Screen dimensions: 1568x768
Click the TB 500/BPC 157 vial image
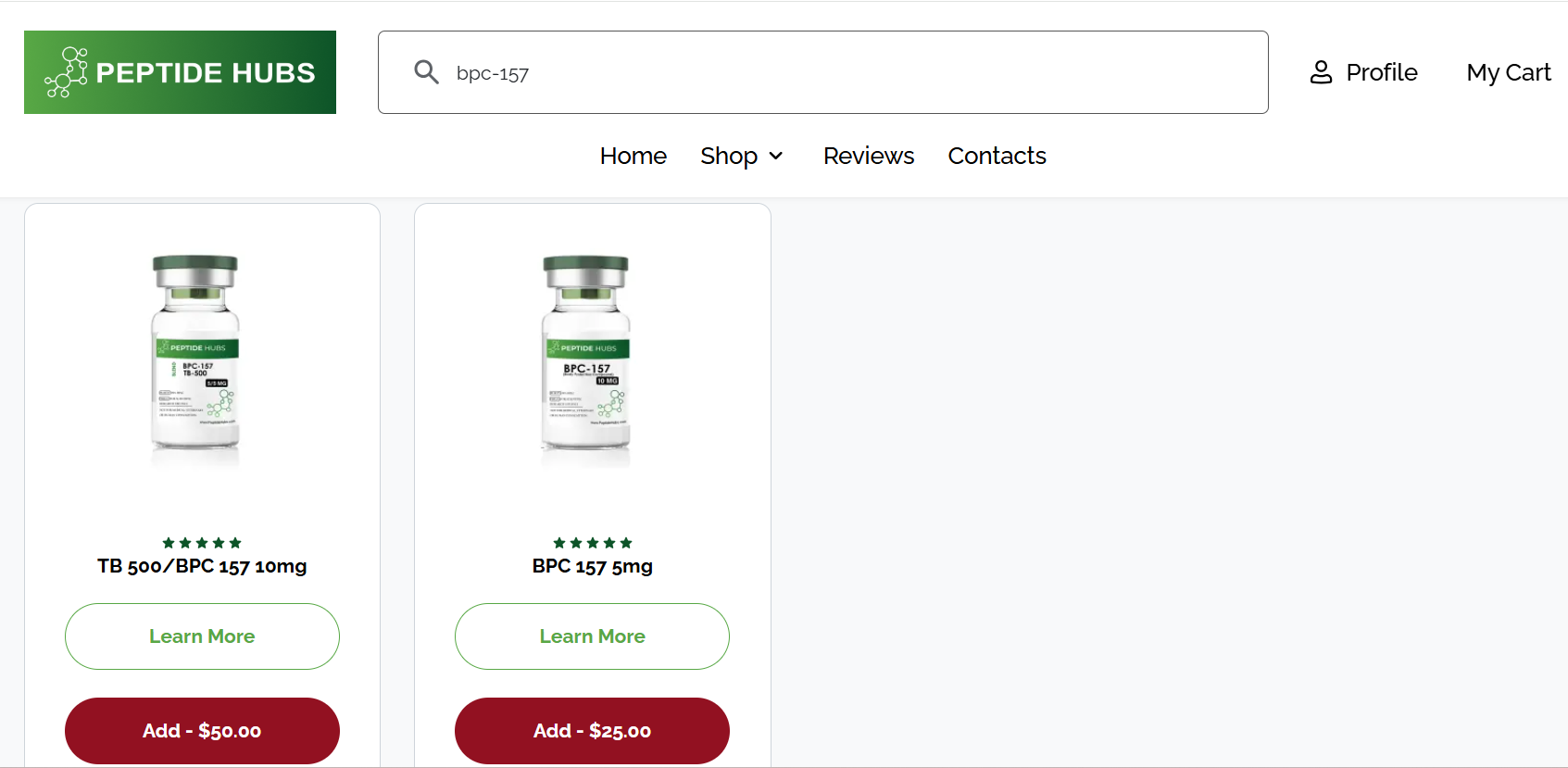click(195, 357)
